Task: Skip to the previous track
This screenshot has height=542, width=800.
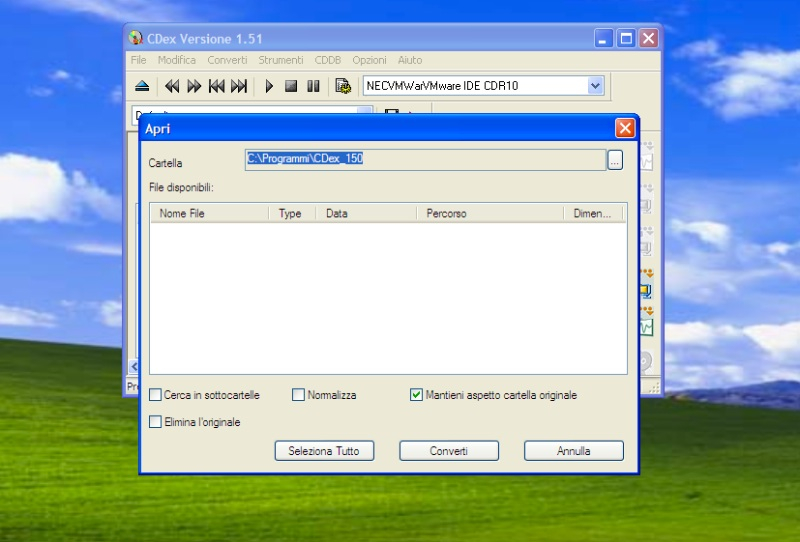Action: pos(217,86)
